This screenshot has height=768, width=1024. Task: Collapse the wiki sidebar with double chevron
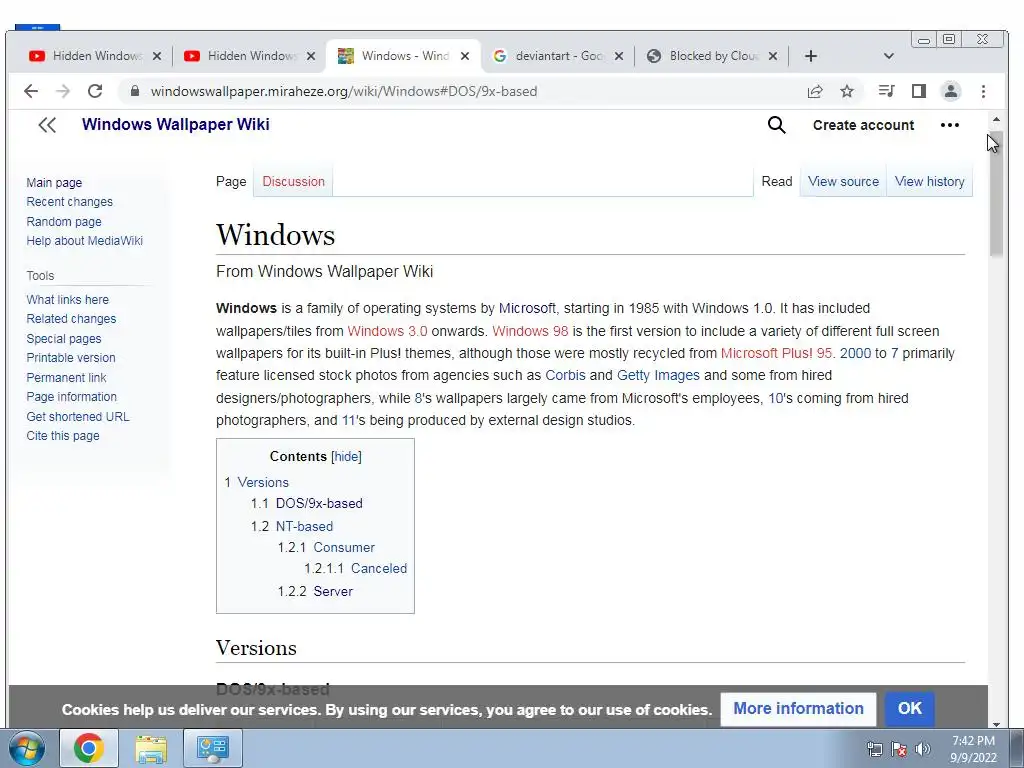(x=47, y=125)
